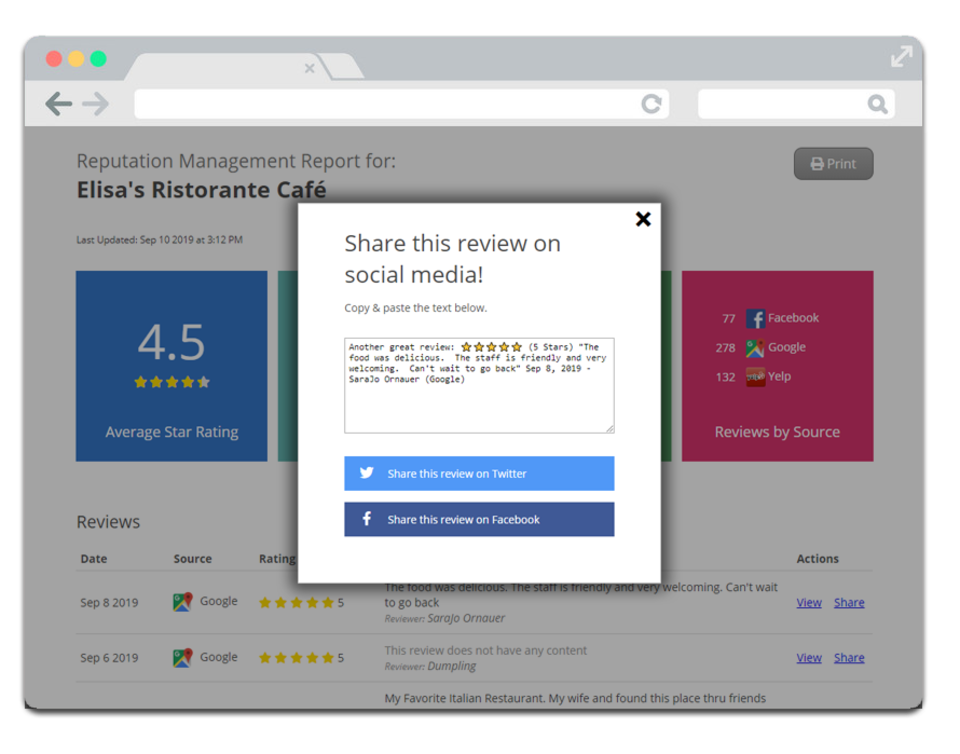Image resolution: width=960 pixels, height=754 pixels.
Task: Share the Sep 6 2019 review
Action: (849, 658)
